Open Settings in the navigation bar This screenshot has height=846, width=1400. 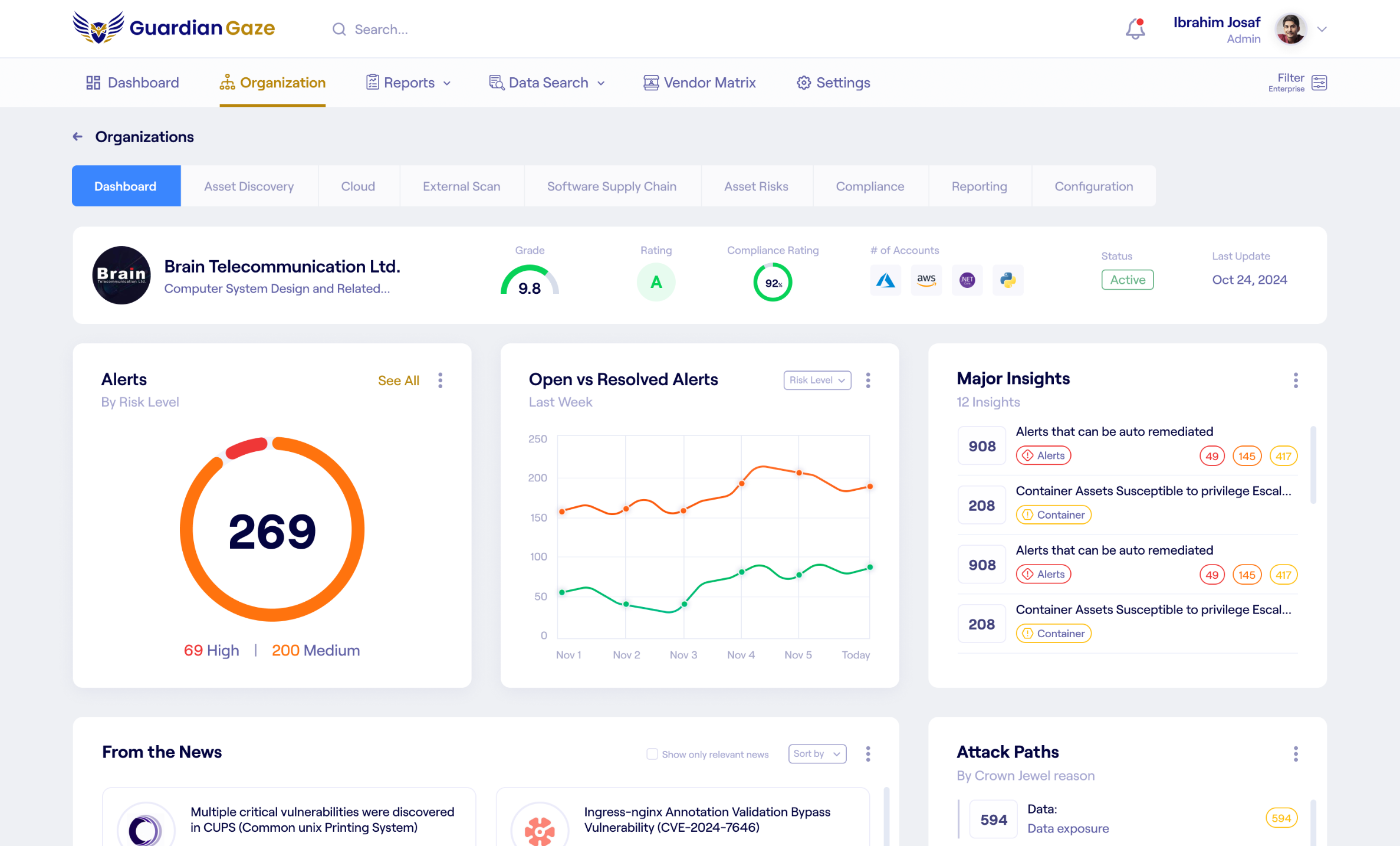(x=833, y=83)
